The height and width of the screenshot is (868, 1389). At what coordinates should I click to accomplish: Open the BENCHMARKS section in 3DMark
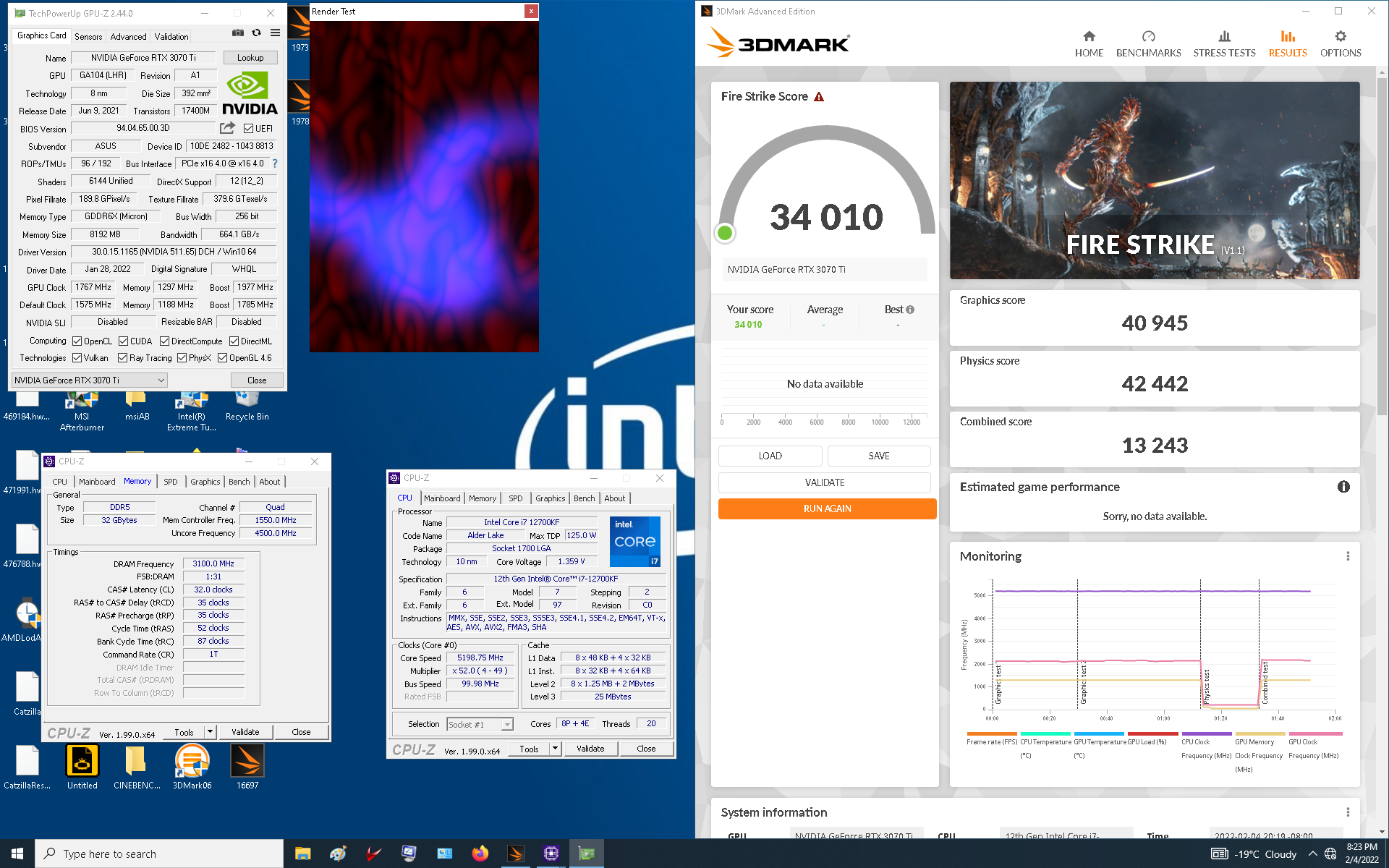coord(1148,44)
